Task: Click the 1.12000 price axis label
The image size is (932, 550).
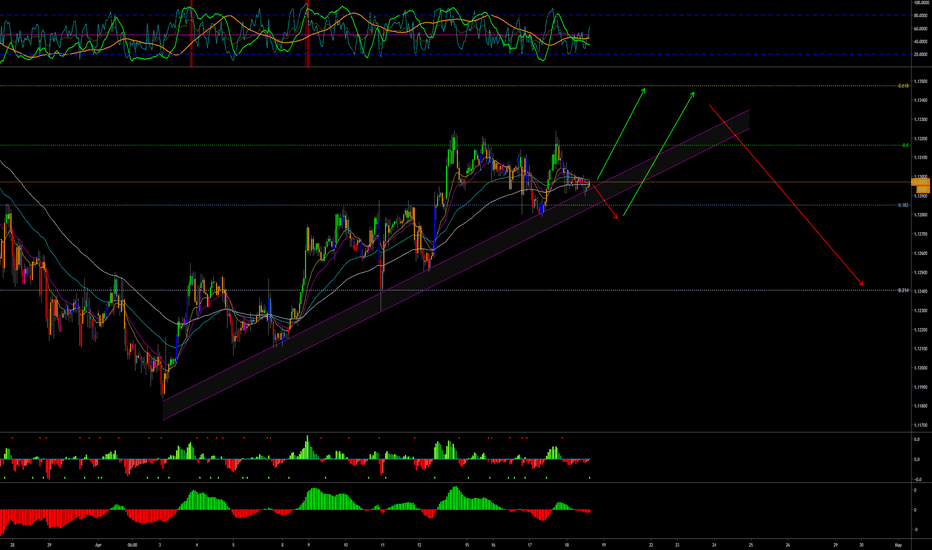Action: pyautogui.click(x=921, y=368)
